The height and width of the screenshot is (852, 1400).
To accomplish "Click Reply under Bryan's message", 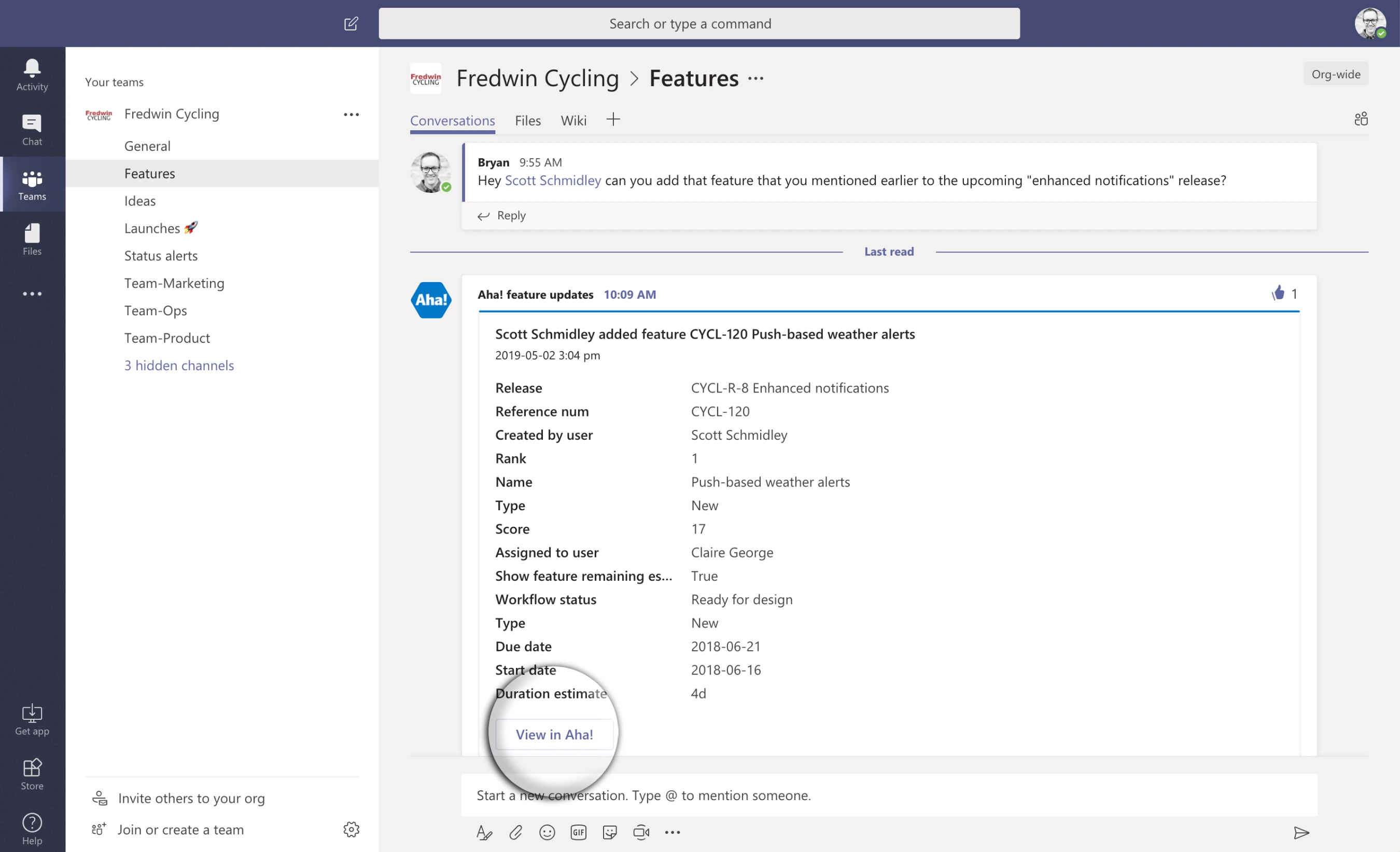I will [511, 215].
